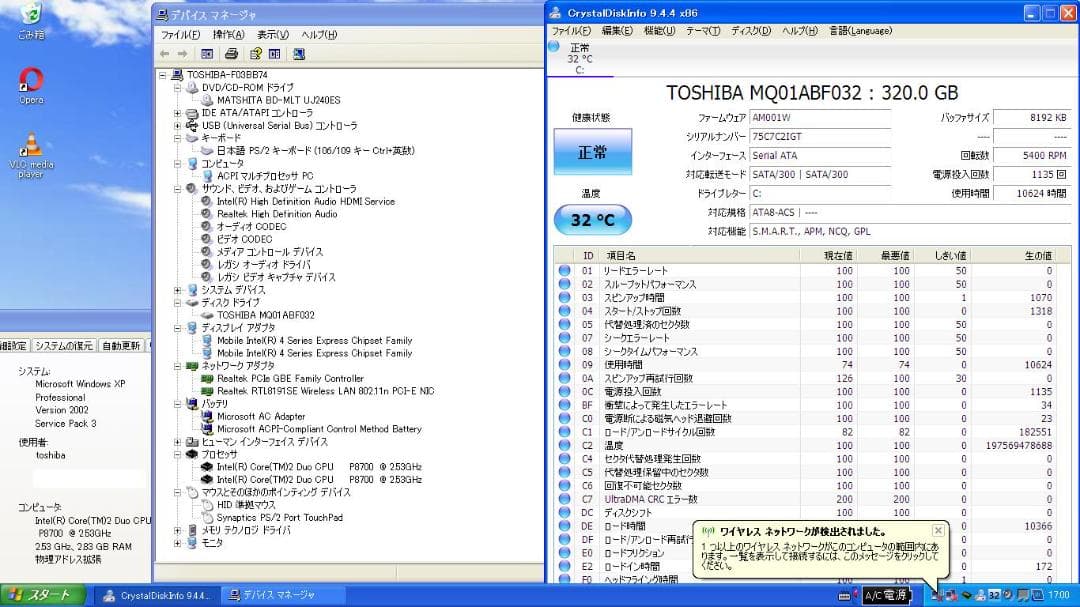Click the help toolbar icon in Device Manager
The height and width of the screenshot is (607, 1080).
256,53
